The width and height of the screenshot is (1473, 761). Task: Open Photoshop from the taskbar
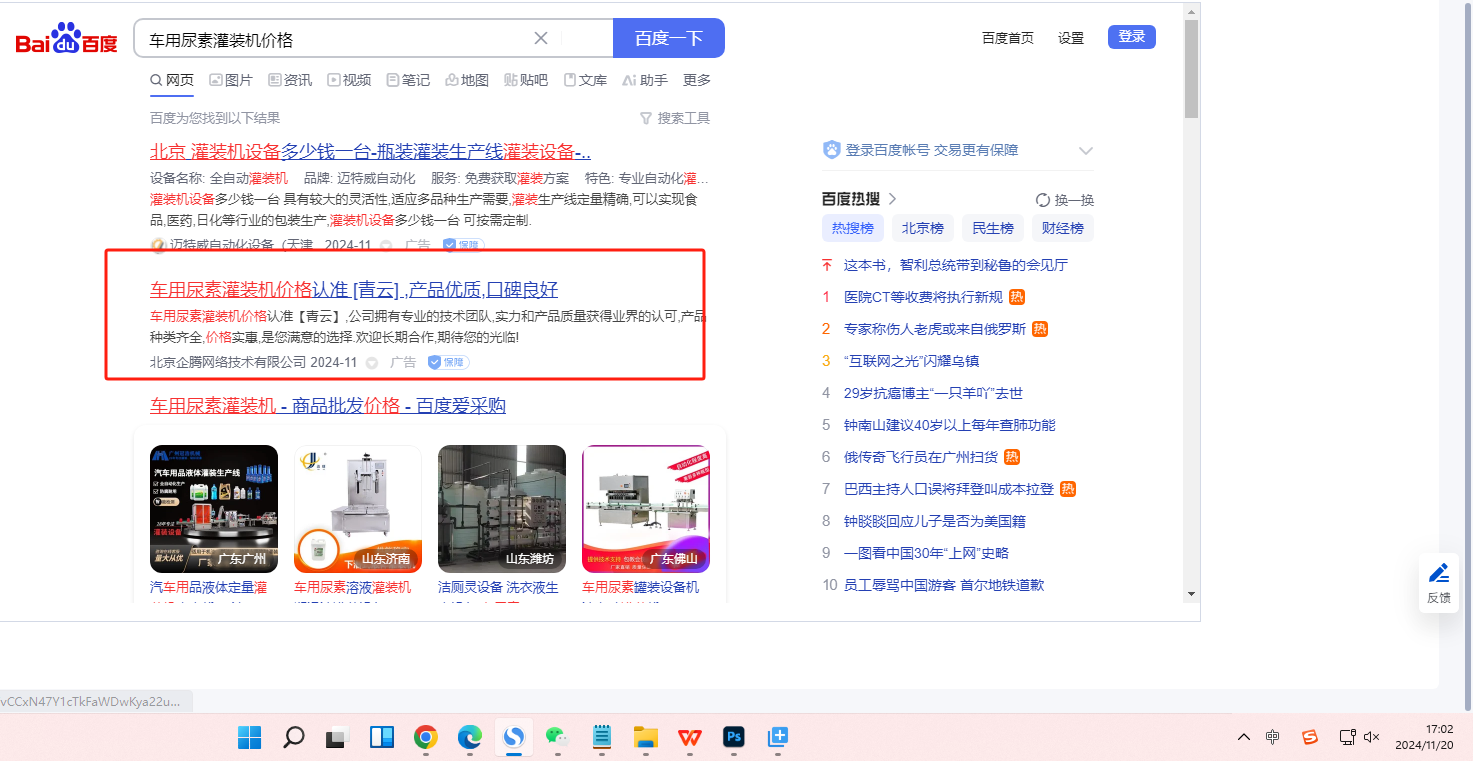pyautogui.click(x=734, y=738)
